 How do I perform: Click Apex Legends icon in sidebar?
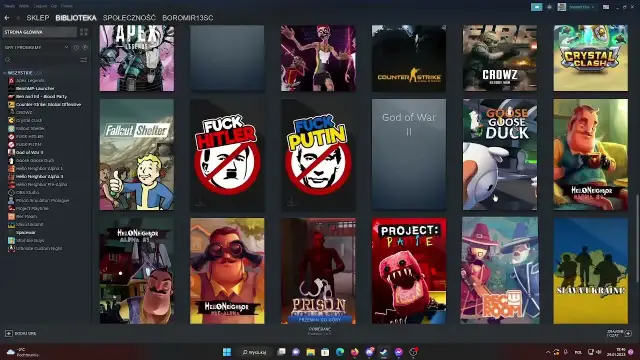point(11,80)
